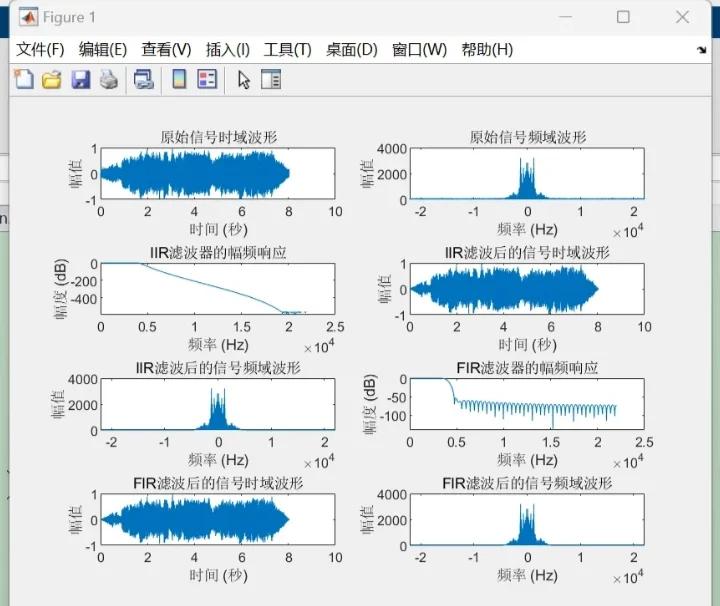The image size is (720, 606).
Task: Click the 原始信号时域波形 plot title
Action: 219,137
